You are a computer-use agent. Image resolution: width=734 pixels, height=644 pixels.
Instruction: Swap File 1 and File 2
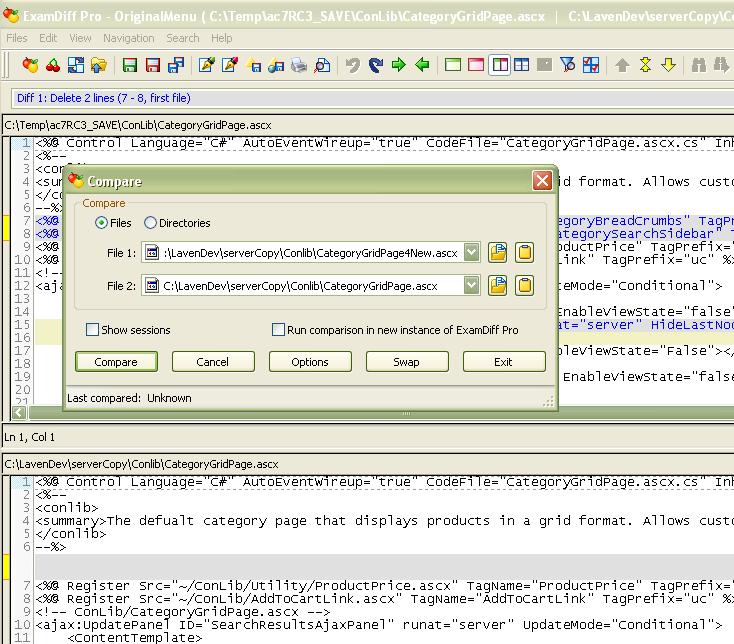[407, 362]
